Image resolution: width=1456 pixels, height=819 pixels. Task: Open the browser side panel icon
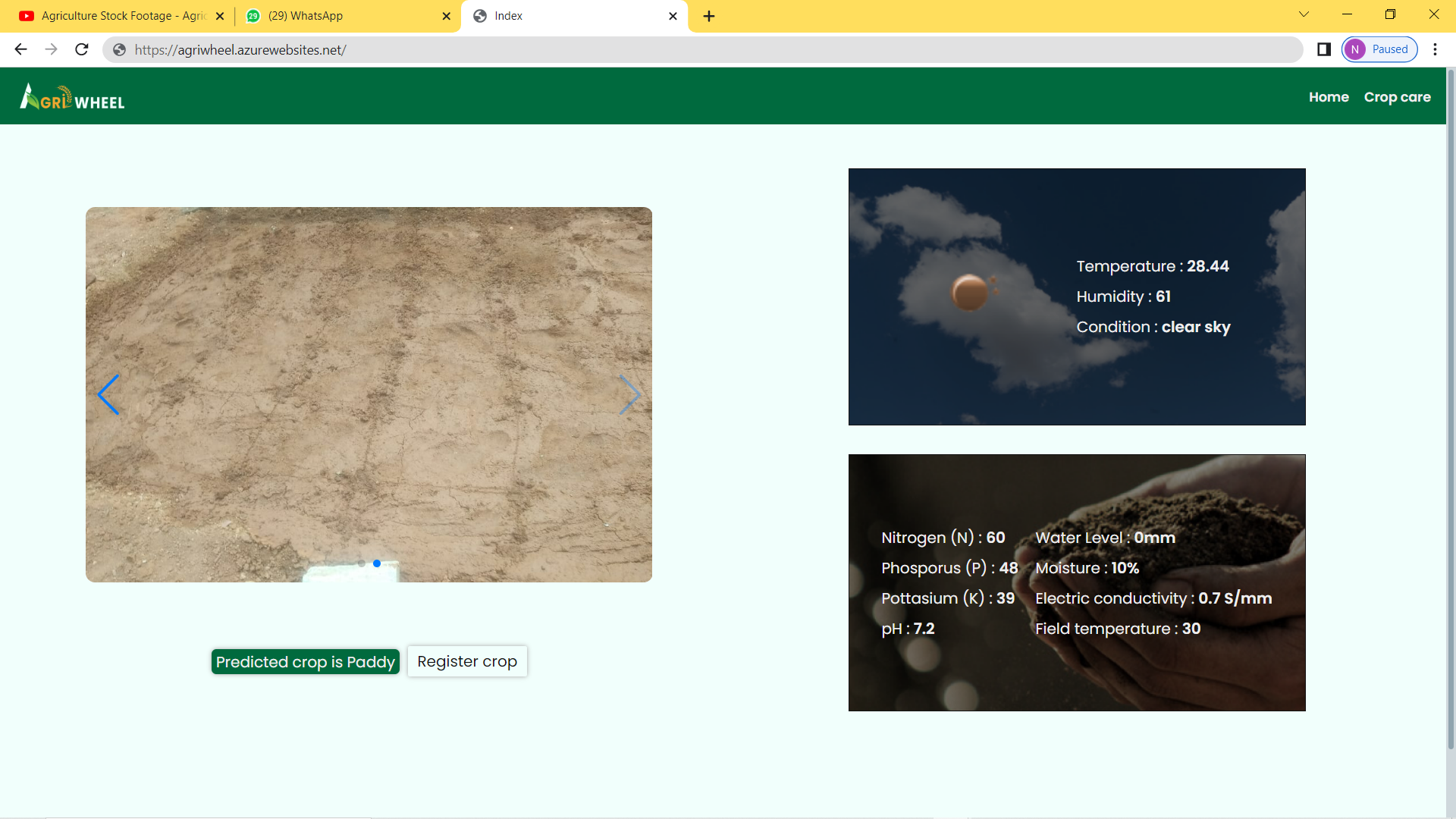point(1324,49)
